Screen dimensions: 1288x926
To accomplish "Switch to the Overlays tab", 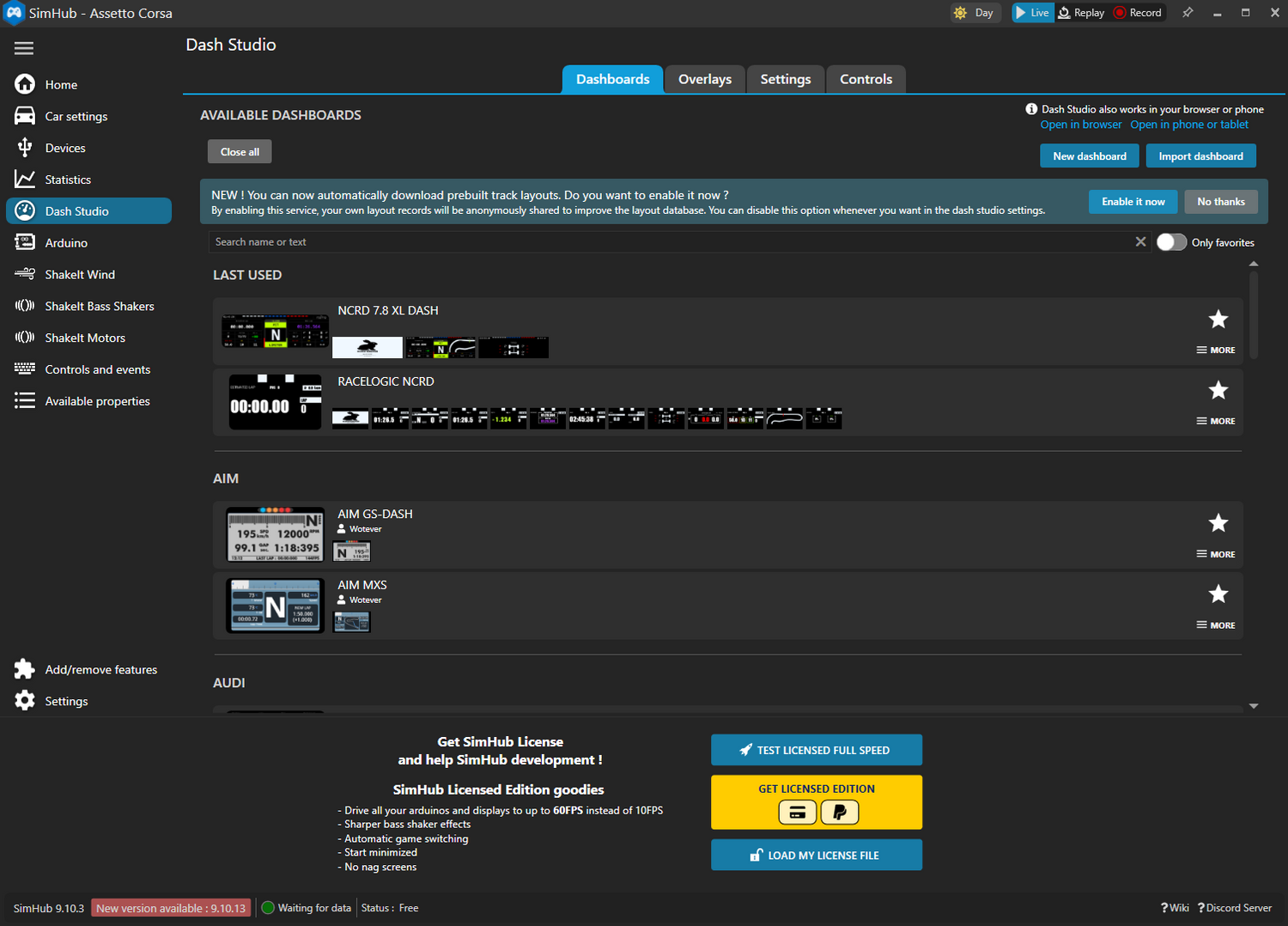I will click(704, 79).
